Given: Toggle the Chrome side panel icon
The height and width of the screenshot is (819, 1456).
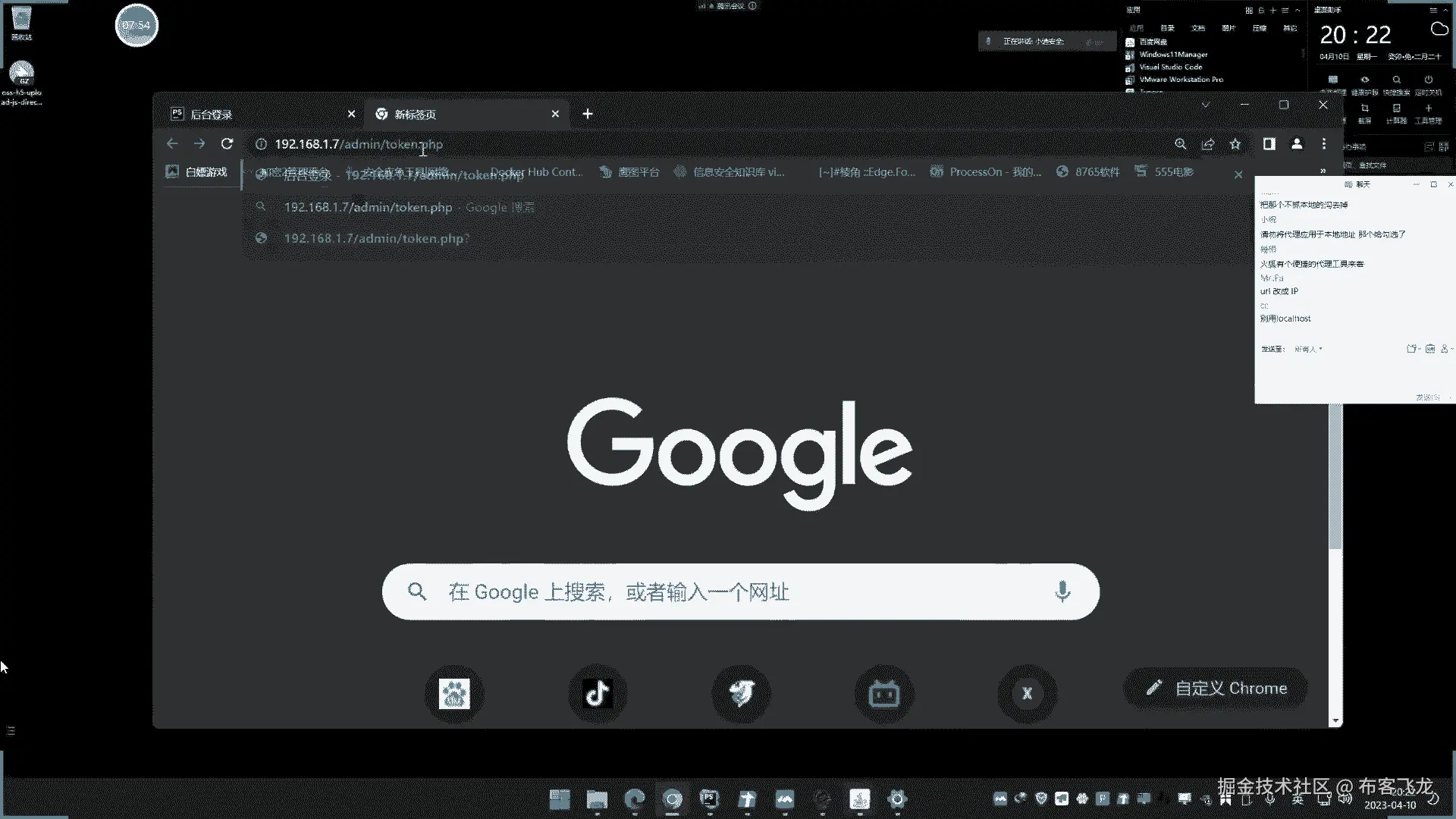Looking at the screenshot, I should click(1269, 144).
